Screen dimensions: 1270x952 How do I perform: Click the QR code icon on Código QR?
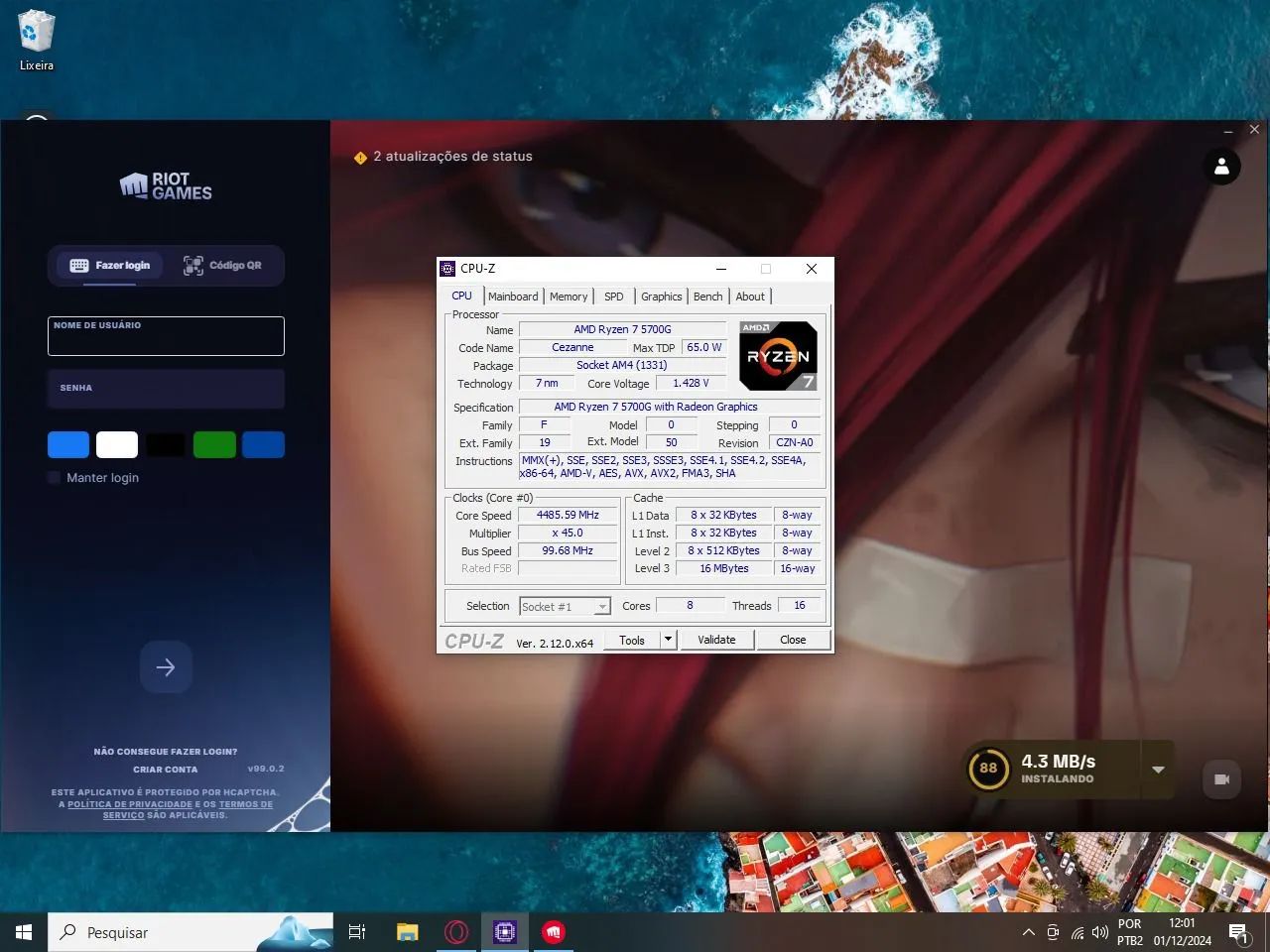(x=194, y=265)
